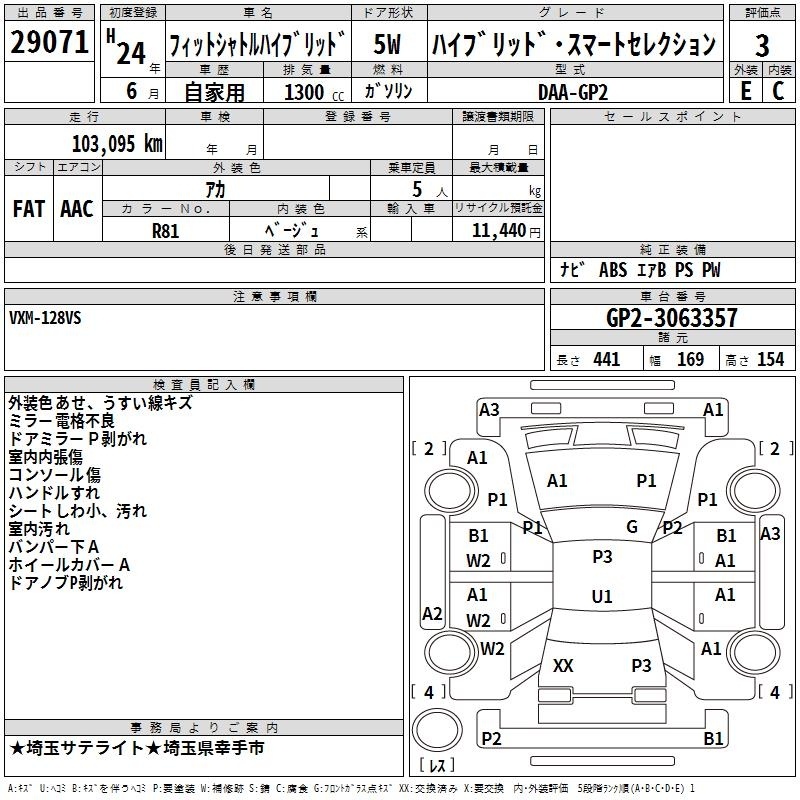
Task: Click the XX replacement mark on the car diagram
Action: 563,665
